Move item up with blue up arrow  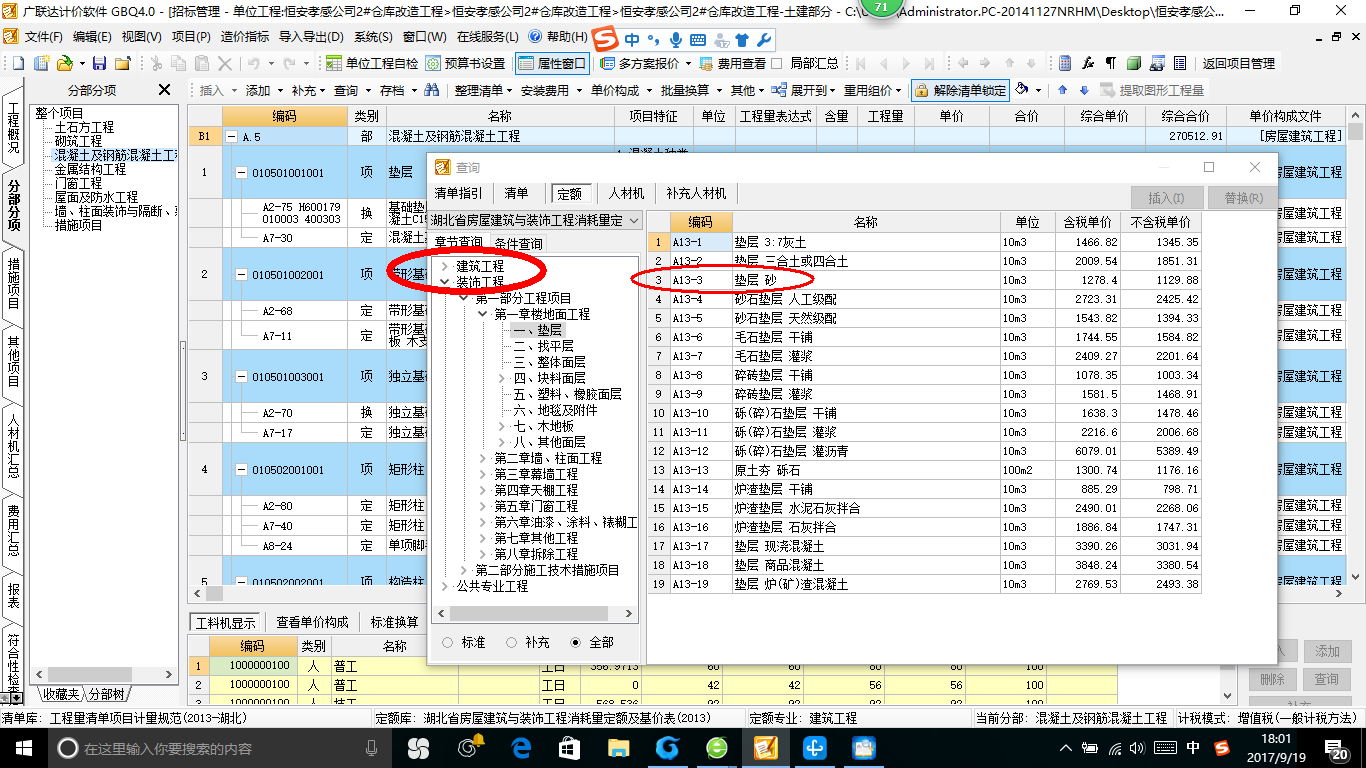click(1062, 90)
